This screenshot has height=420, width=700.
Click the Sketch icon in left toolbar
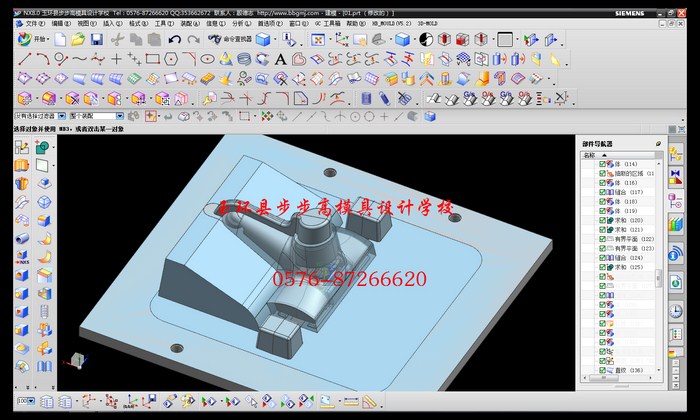tap(22, 147)
